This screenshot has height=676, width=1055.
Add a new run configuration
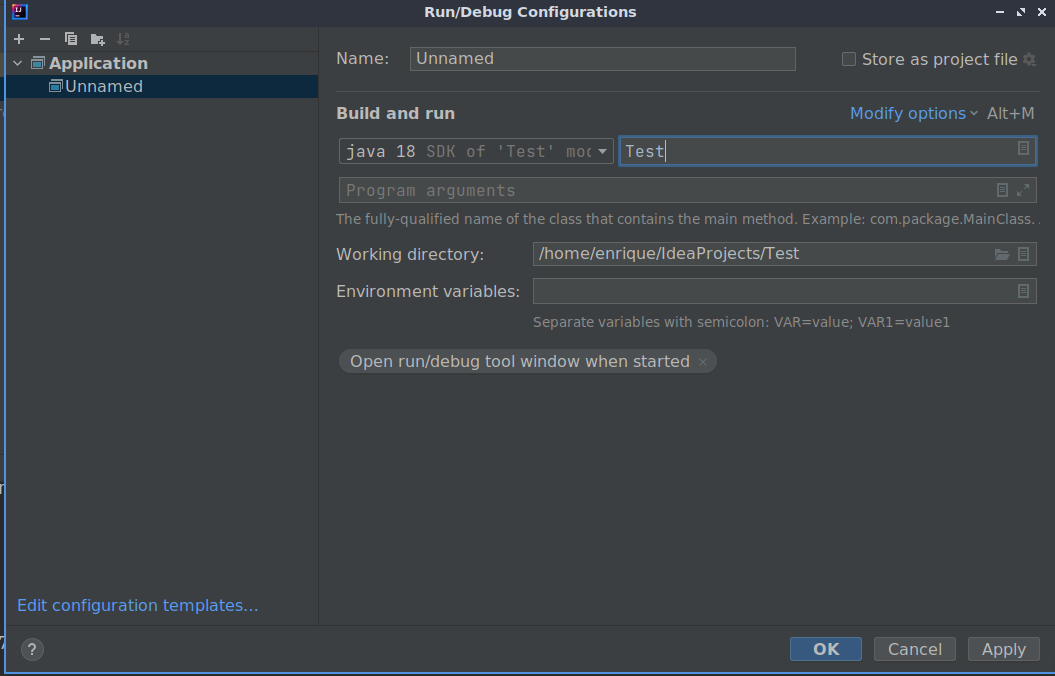coord(19,39)
